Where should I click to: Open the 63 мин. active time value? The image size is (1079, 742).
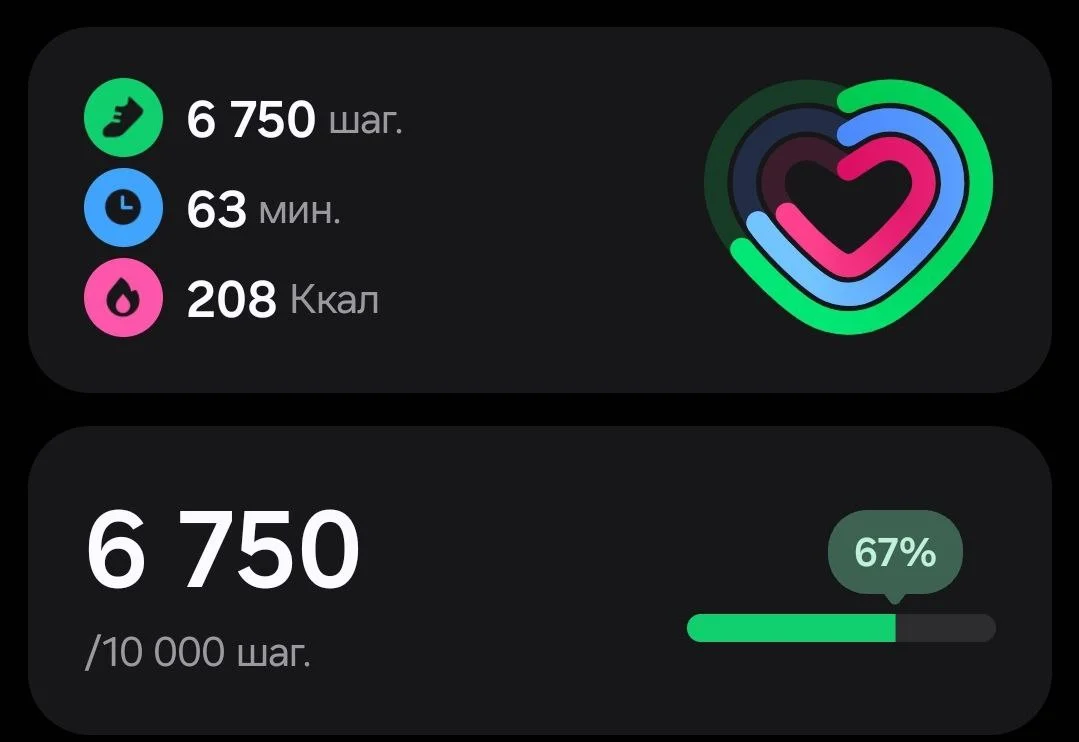(x=216, y=210)
